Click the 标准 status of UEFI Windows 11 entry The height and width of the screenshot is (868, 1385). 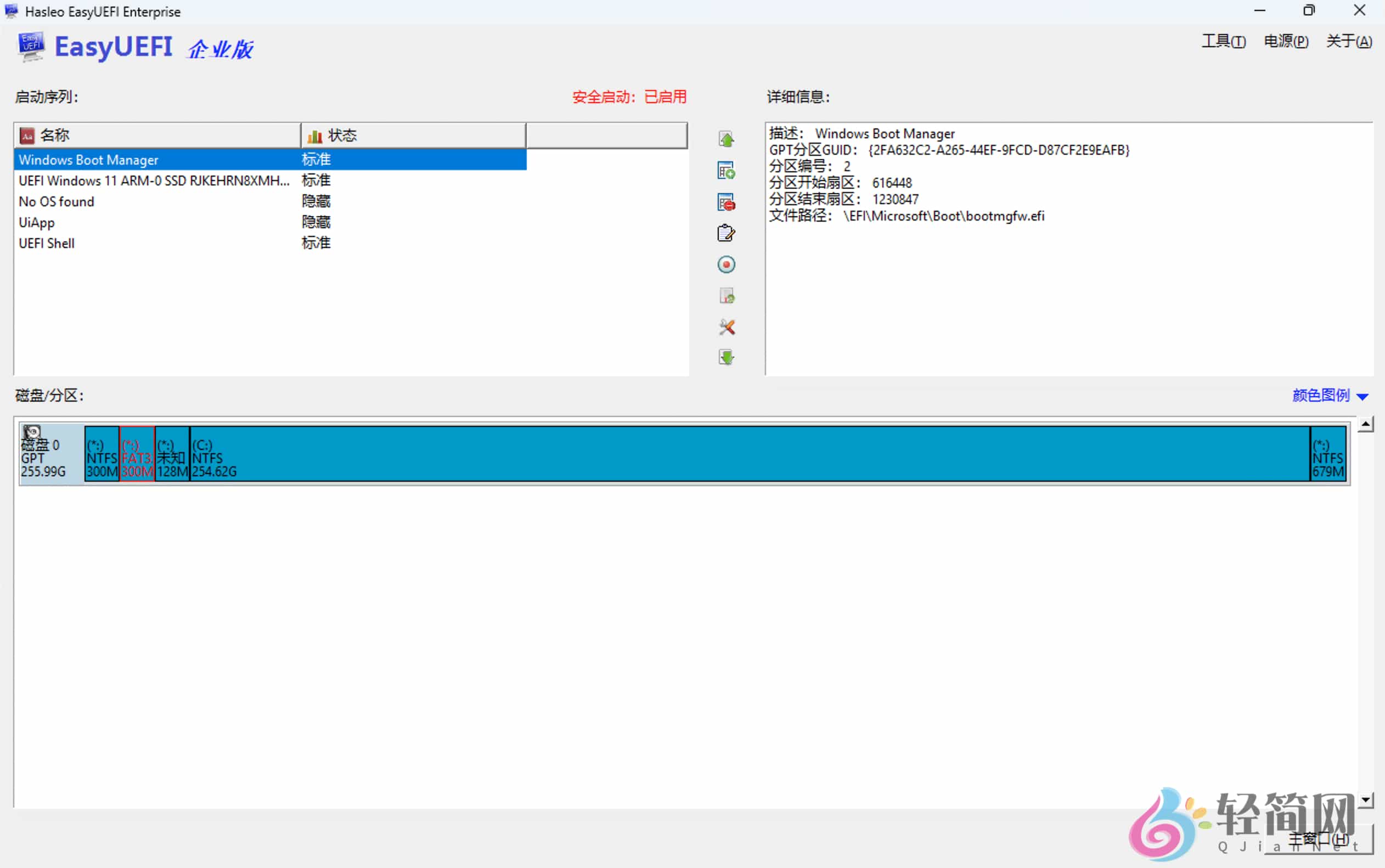(316, 181)
